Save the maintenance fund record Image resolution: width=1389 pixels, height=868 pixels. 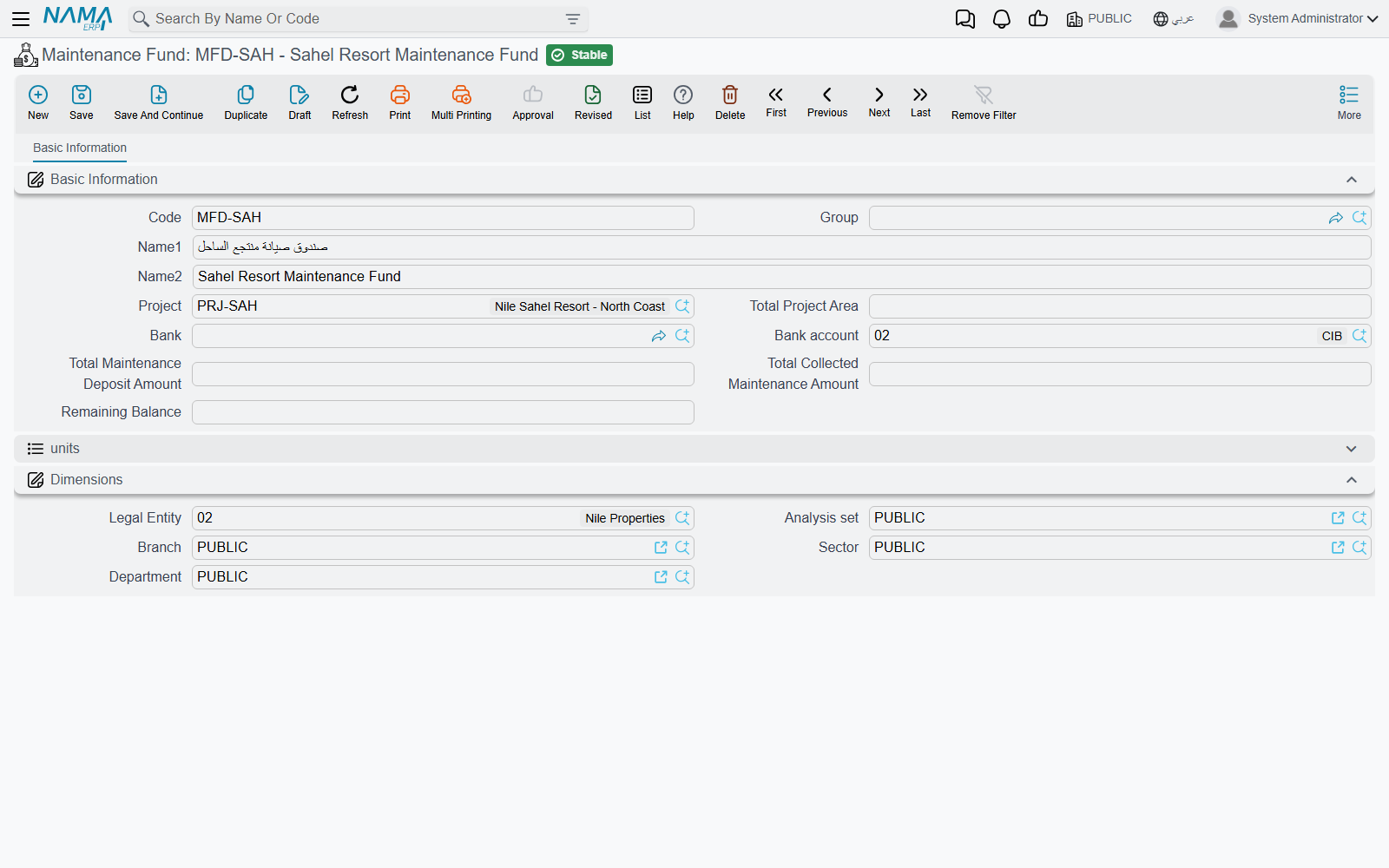click(x=82, y=102)
